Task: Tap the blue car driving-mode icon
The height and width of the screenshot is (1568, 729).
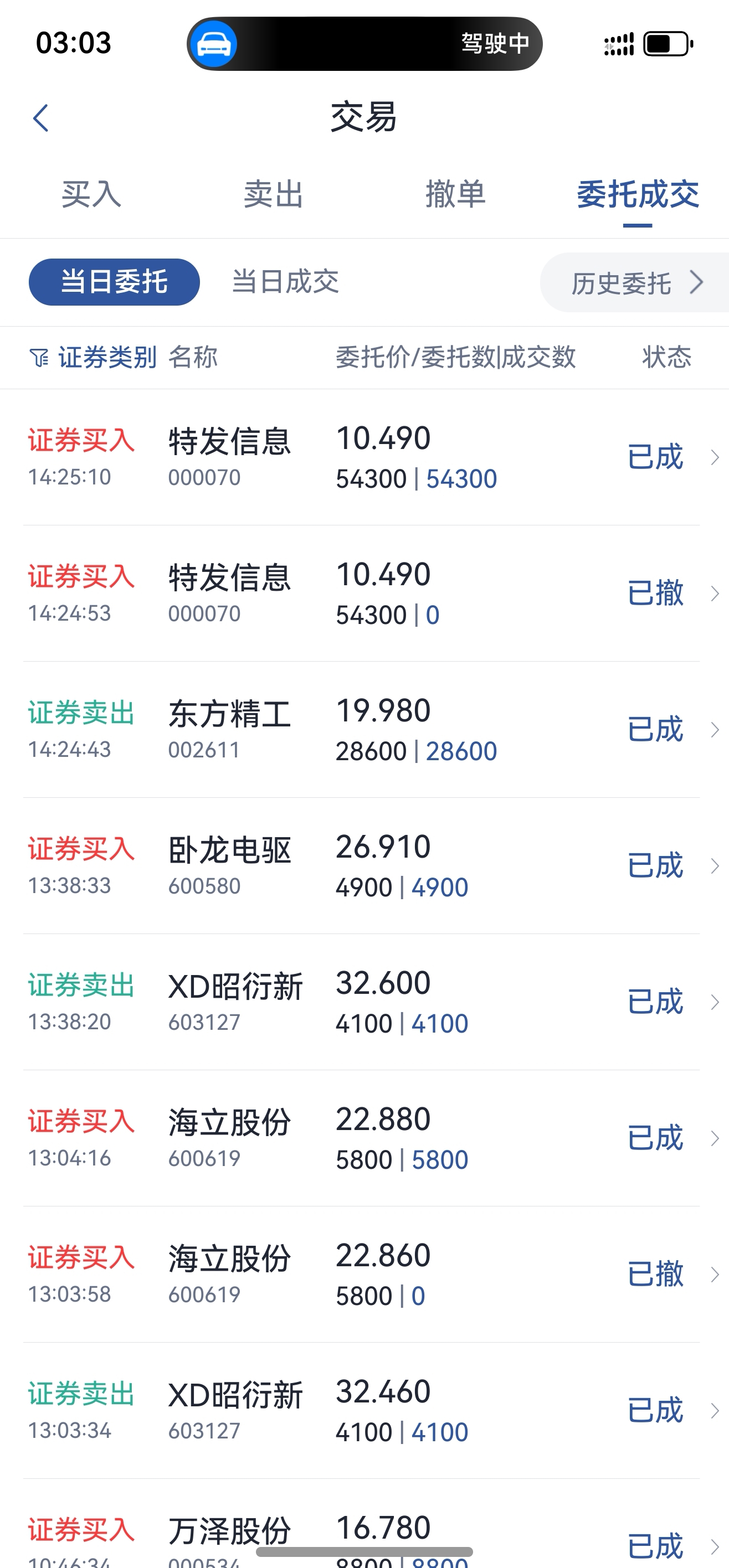Action: pyautogui.click(x=213, y=44)
